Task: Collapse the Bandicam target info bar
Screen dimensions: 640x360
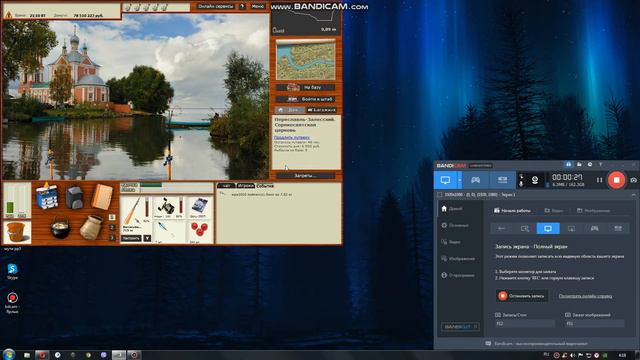Action: pos(633,195)
